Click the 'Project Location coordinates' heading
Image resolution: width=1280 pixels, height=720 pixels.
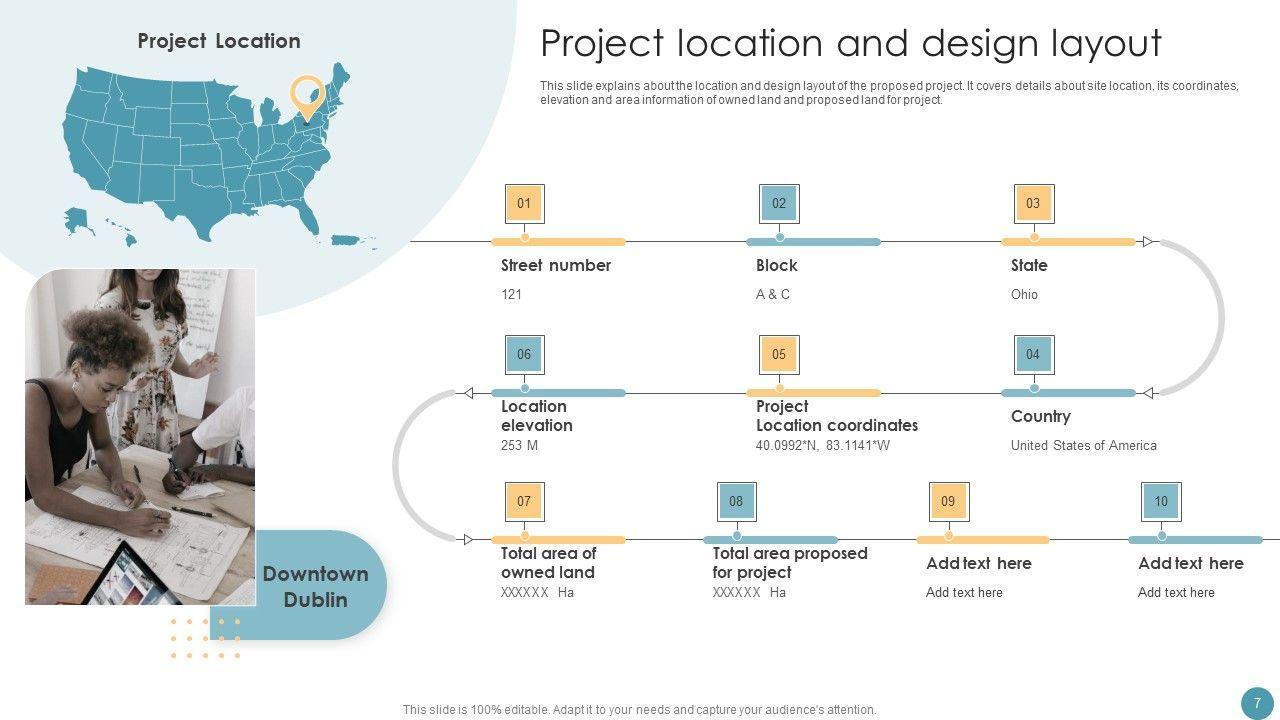coord(837,416)
